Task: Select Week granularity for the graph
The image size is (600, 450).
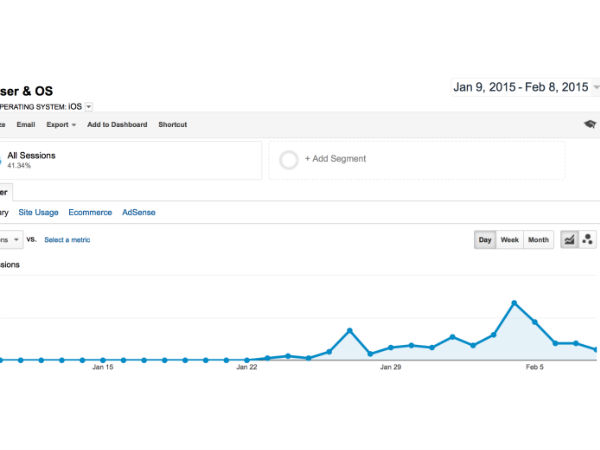Action: pos(509,240)
